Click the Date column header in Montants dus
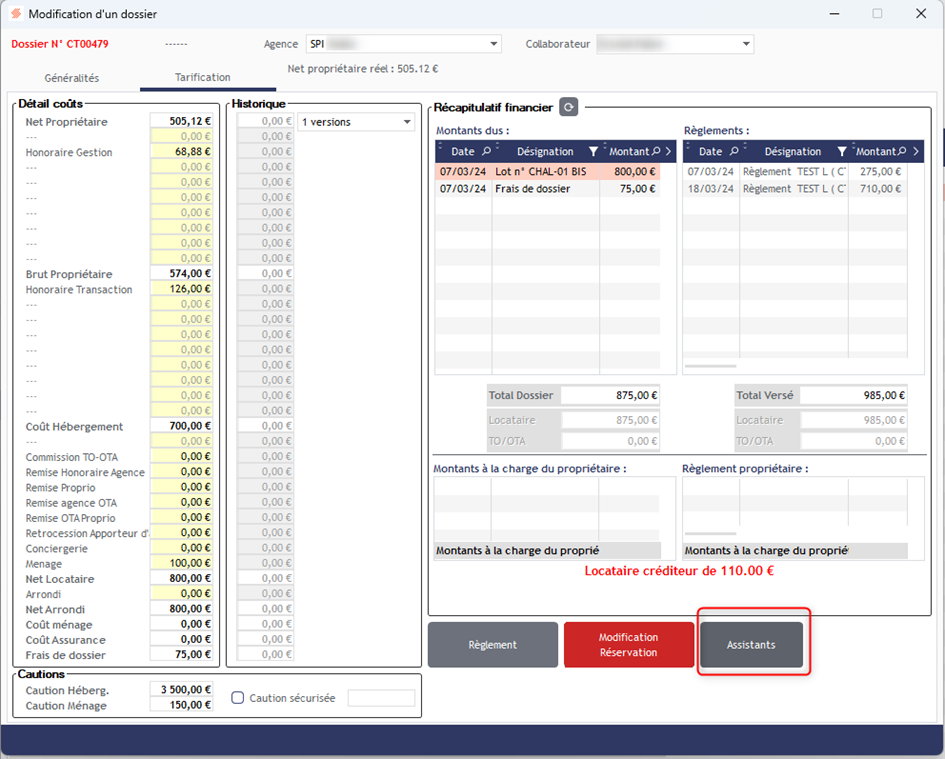Image resolution: width=945 pixels, height=759 pixels. tap(462, 151)
